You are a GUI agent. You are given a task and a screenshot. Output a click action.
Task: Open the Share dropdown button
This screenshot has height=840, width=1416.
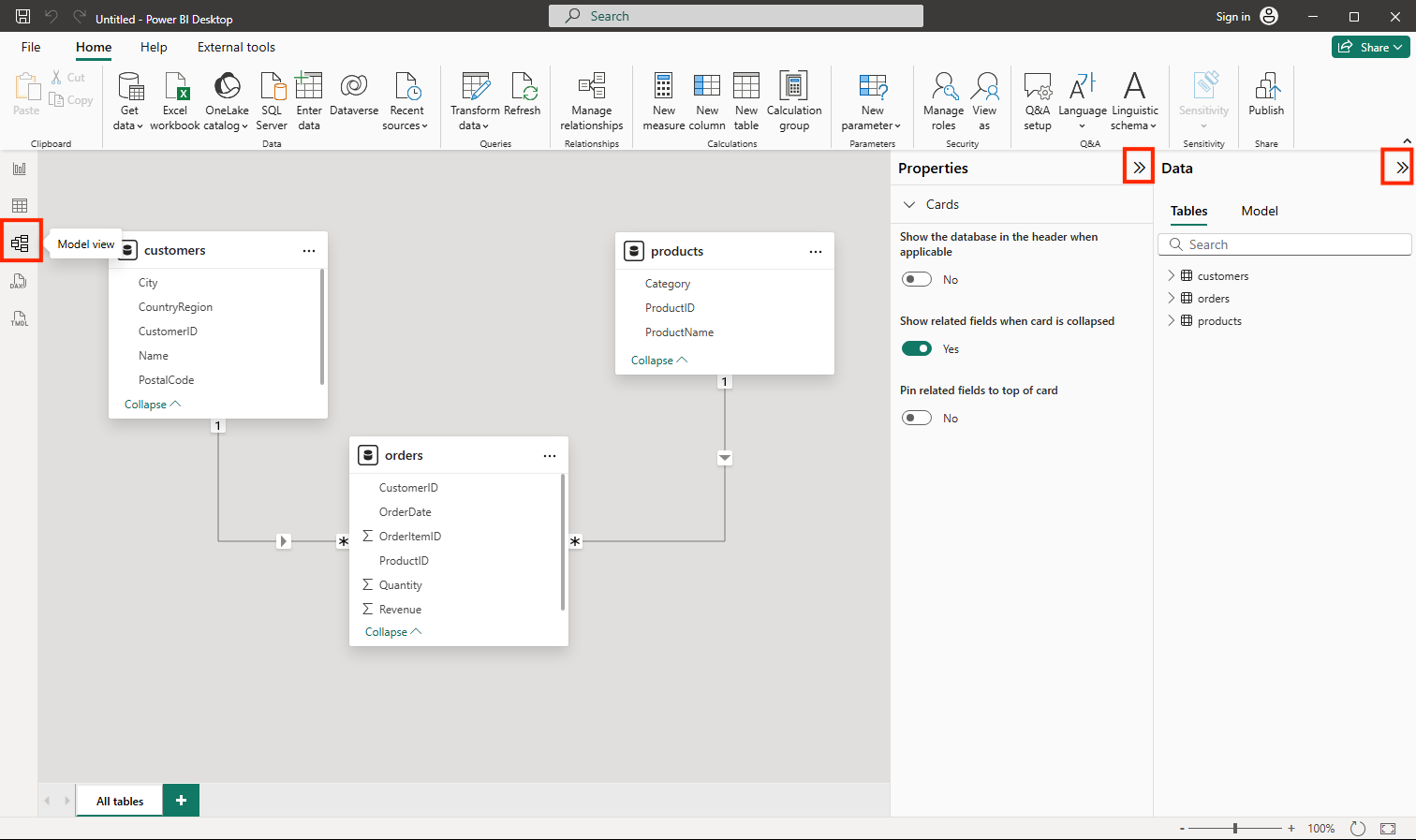[1371, 47]
